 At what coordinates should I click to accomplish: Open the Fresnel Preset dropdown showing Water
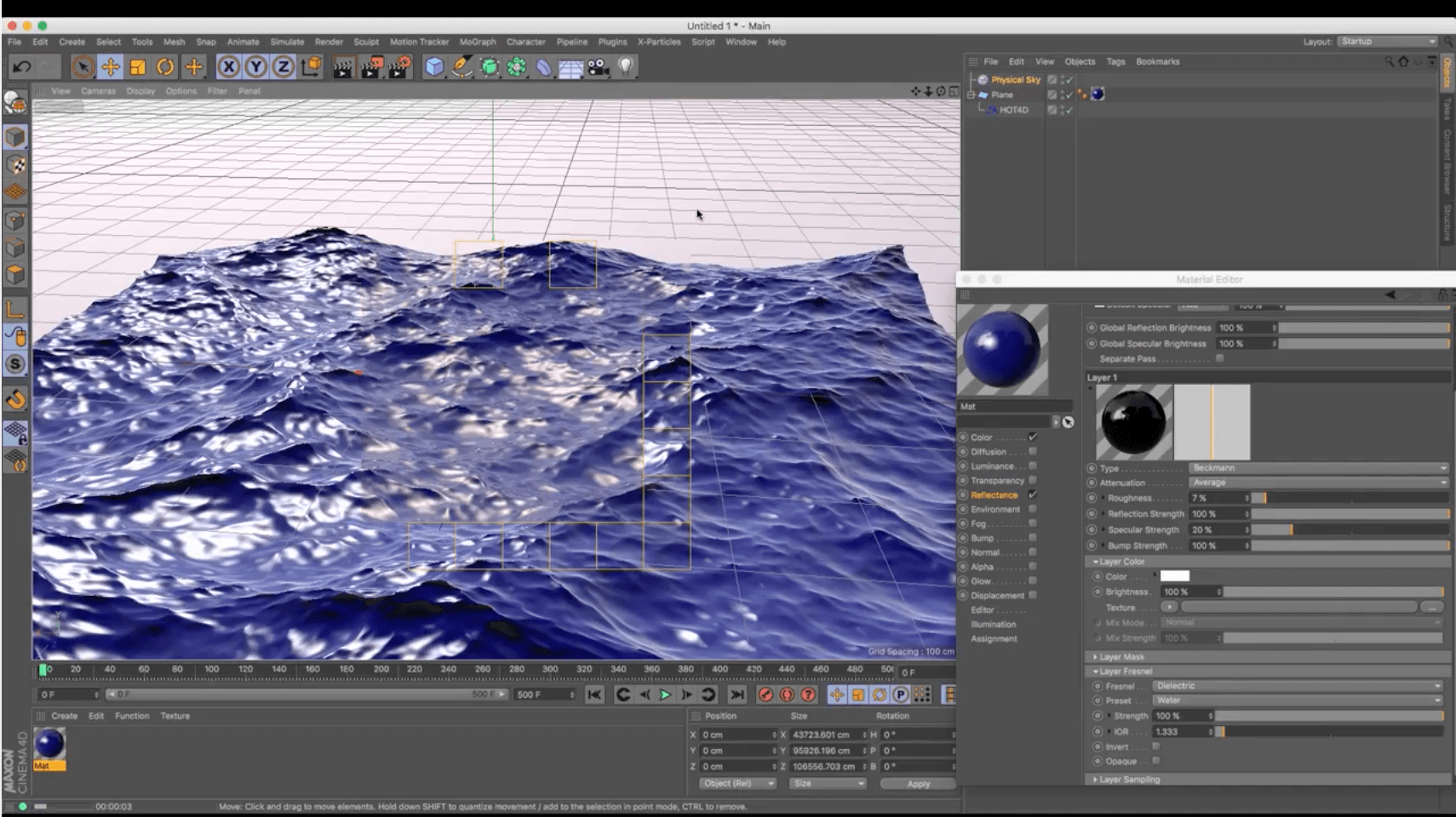pyautogui.click(x=1297, y=700)
